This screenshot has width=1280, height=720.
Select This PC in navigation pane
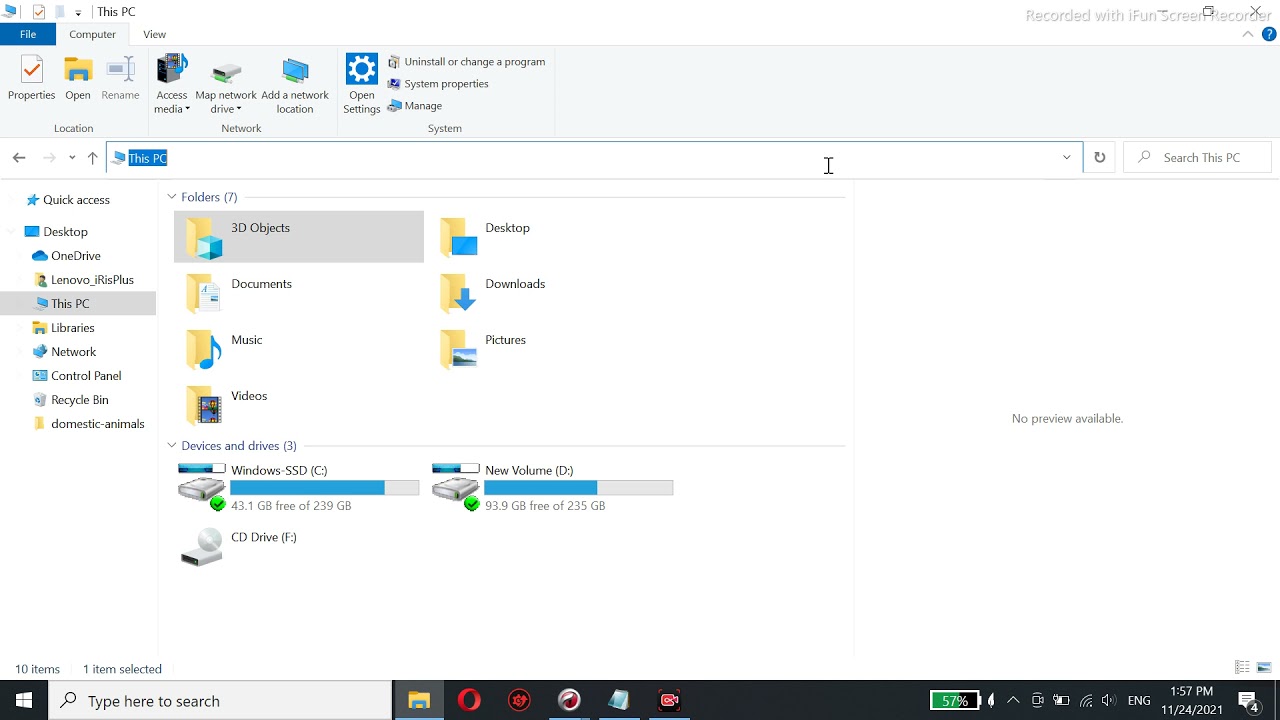pos(70,304)
